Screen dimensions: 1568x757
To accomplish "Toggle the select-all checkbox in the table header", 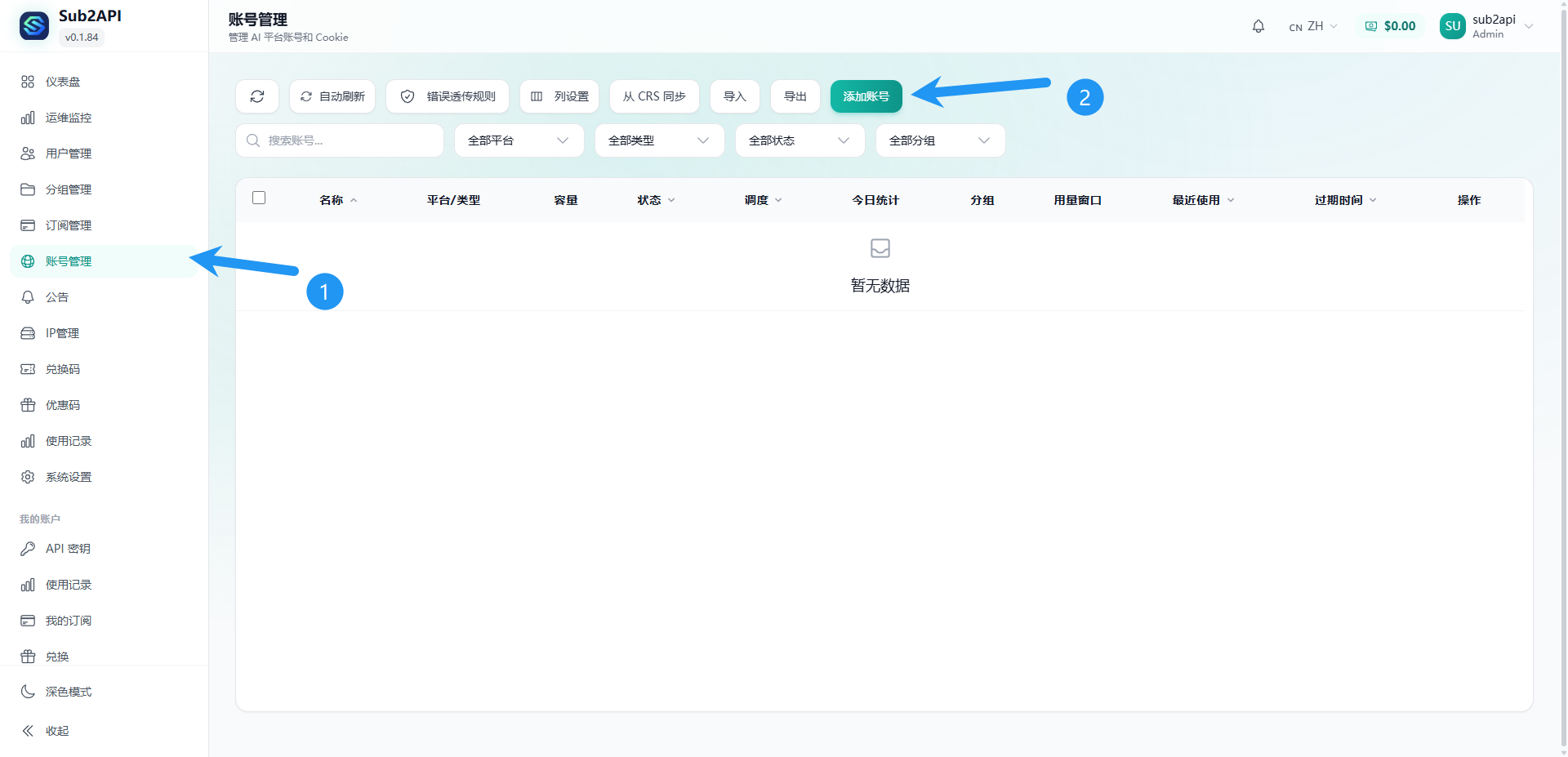I will click(x=259, y=198).
